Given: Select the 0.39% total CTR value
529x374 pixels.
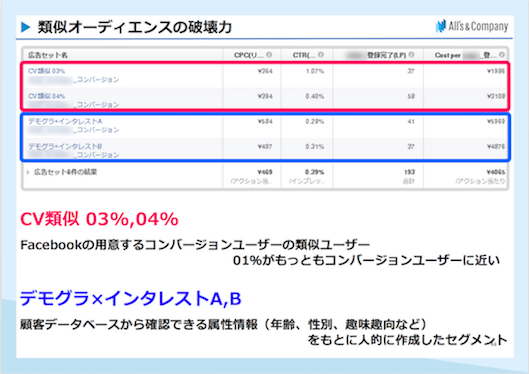Looking at the screenshot, I should pyautogui.click(x=315, y=172).
